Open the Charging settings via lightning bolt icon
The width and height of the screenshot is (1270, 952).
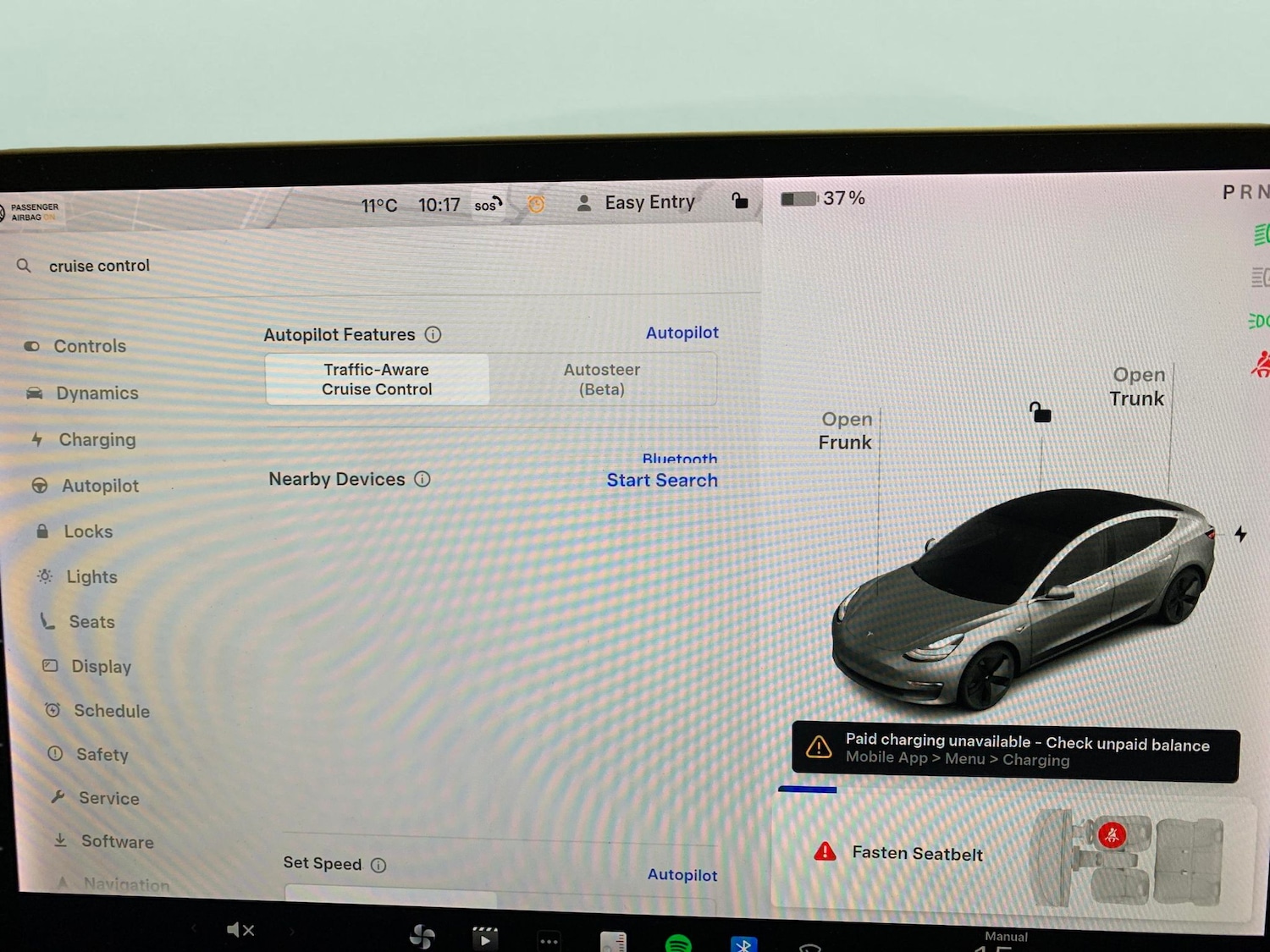pyautogui.click(x=36, y=439)
